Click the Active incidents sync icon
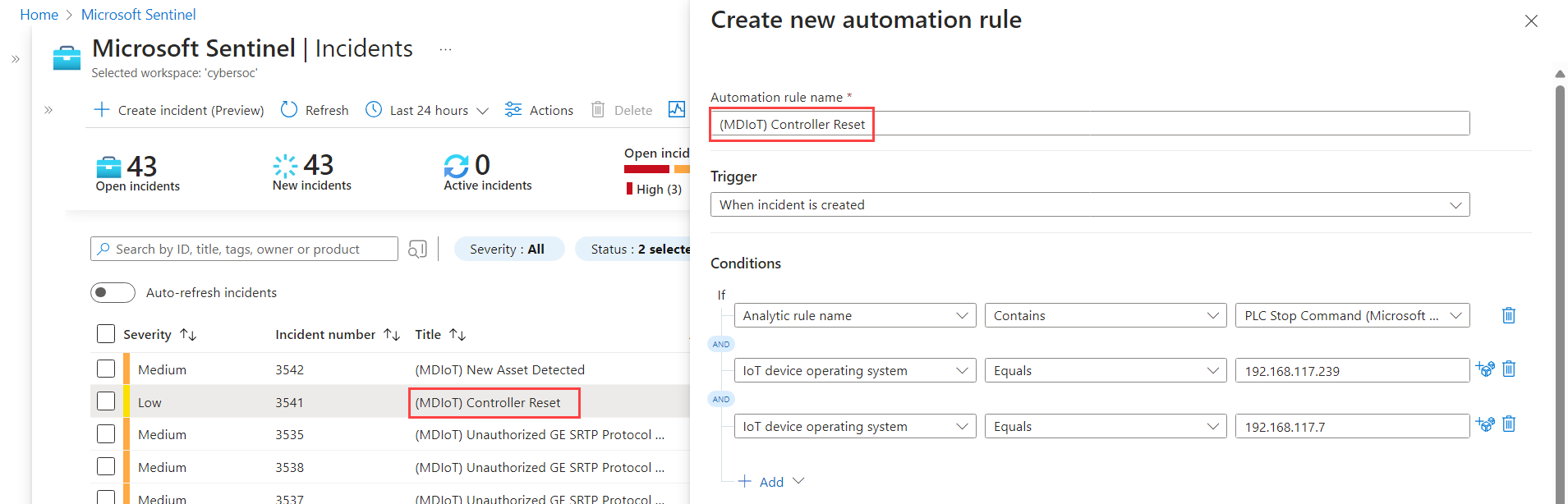1568x504 pixels. (457, 166)
